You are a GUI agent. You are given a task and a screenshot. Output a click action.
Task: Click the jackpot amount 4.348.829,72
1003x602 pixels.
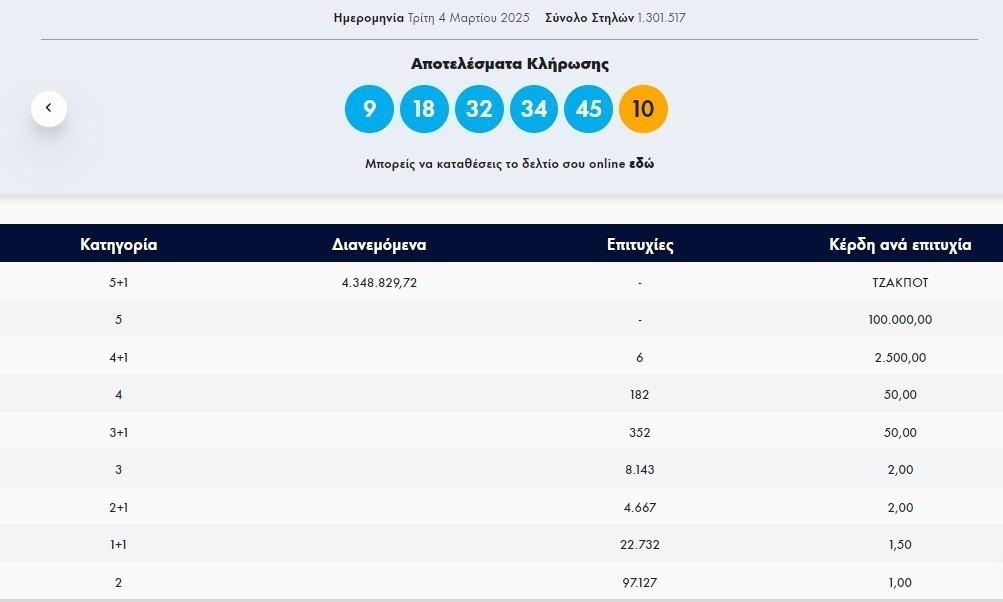pos(379,283)
